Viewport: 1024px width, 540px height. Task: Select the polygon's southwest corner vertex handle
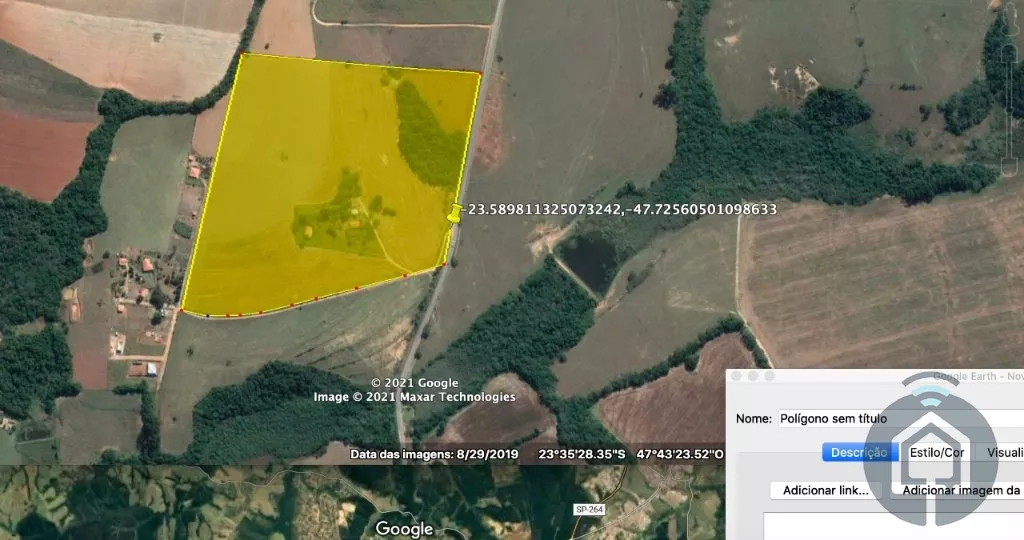[x=182, y=310]
